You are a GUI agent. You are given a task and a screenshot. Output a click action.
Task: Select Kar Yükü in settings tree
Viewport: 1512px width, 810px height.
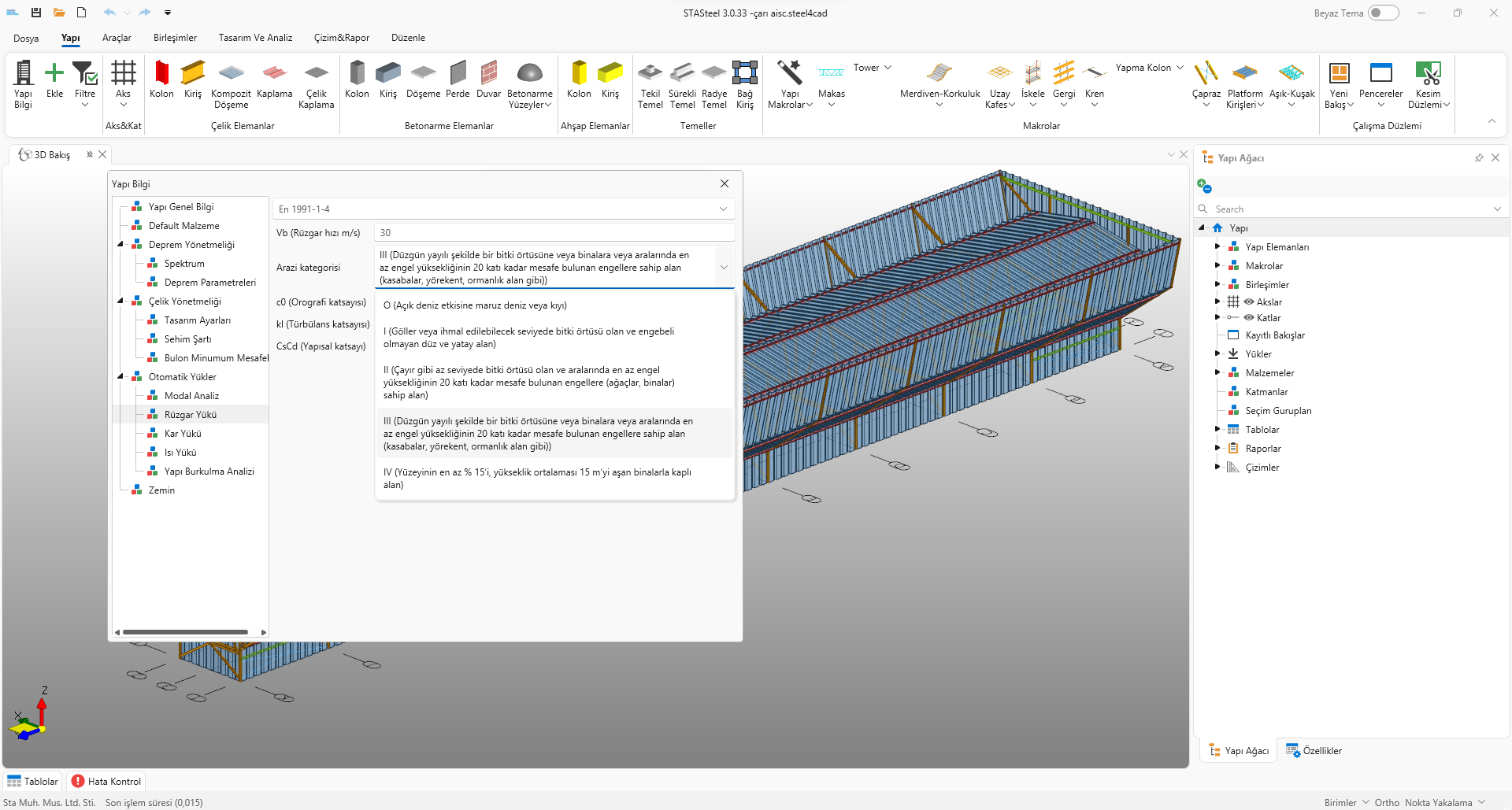183,434
